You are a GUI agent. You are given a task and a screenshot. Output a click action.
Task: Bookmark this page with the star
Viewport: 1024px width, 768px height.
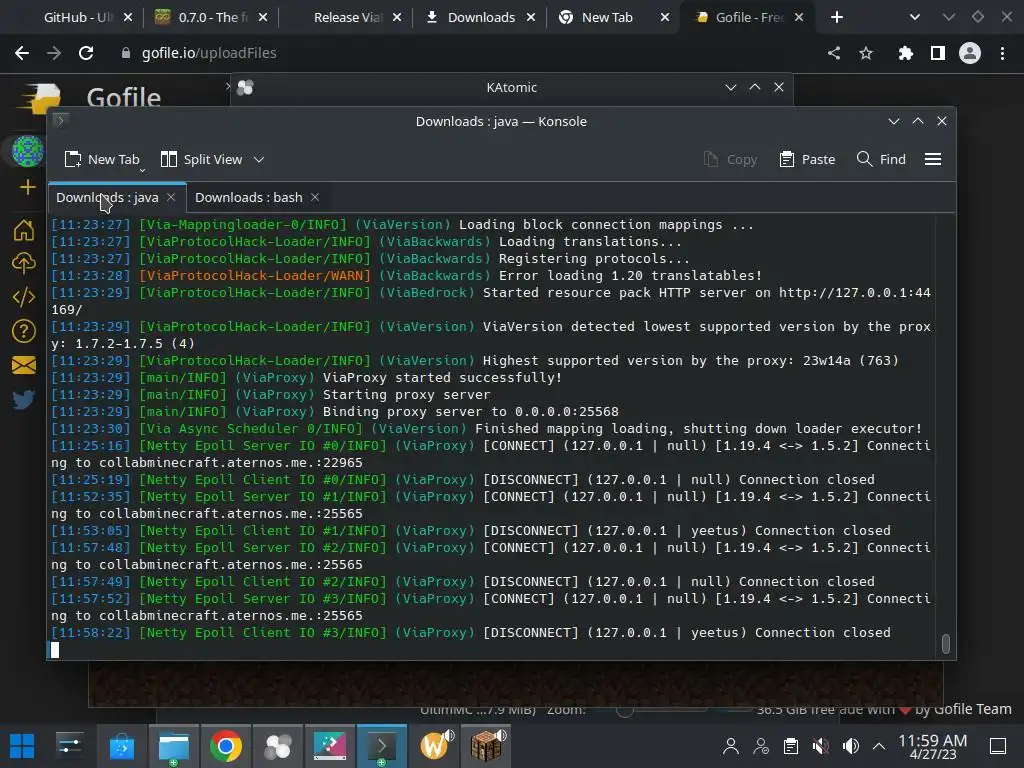pos(866,53)
